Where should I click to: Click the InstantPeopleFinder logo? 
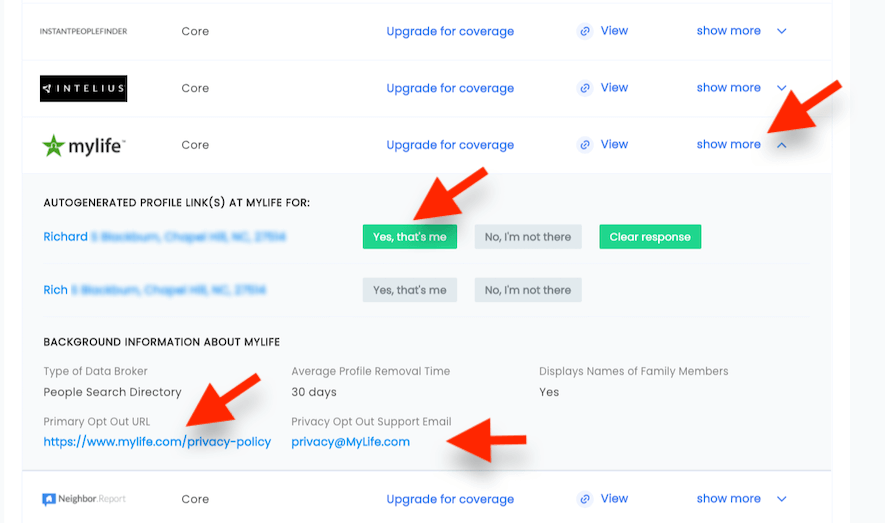83,32
